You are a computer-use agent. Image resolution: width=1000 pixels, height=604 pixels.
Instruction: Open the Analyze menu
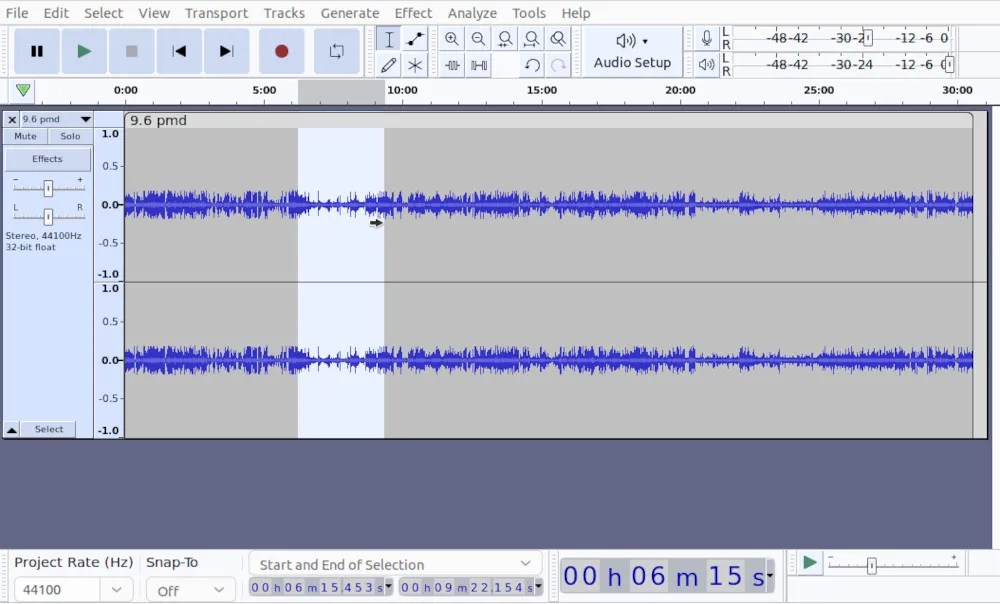pyautogui.click(x=472, y=13)
